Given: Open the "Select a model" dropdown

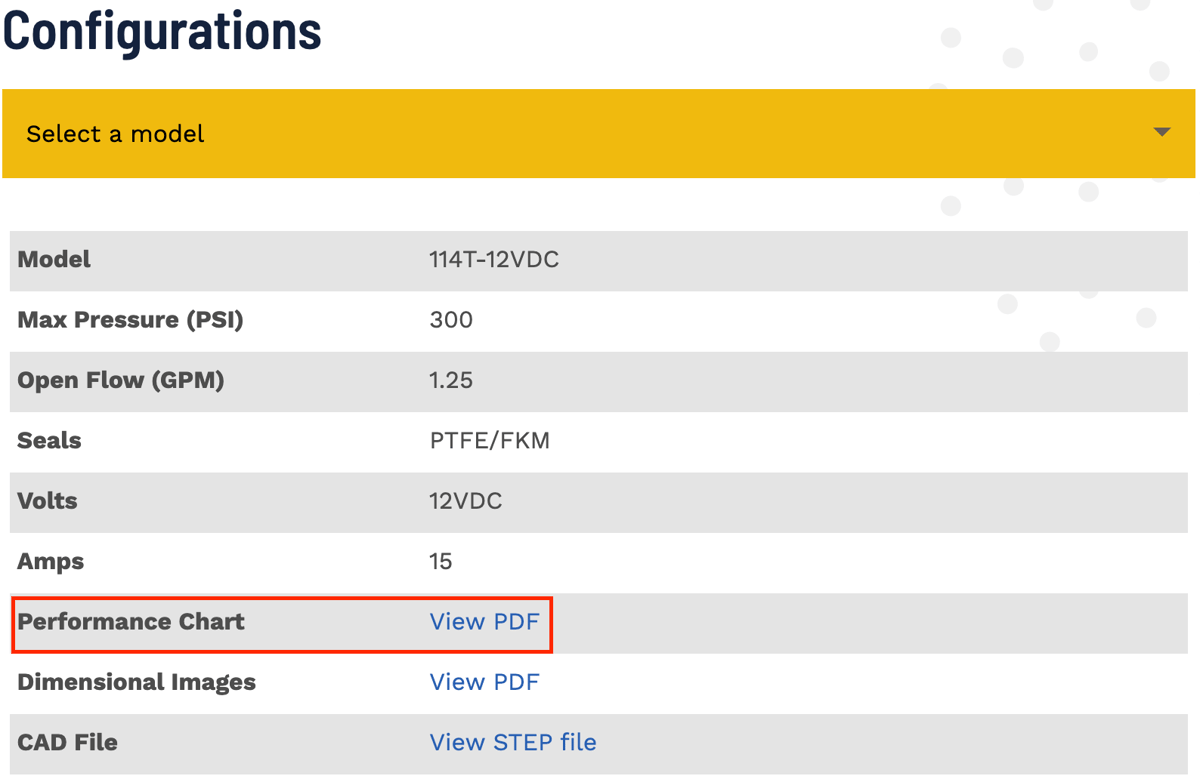Looking at the screenshot, I should pyautogui.click(x=598, y=134).
